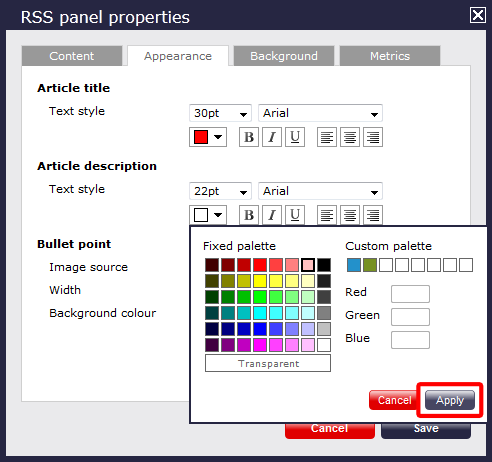The width and height of the screenshot is (492, 462).
Task: Right-align the Article description text
Action: [373, 215]
